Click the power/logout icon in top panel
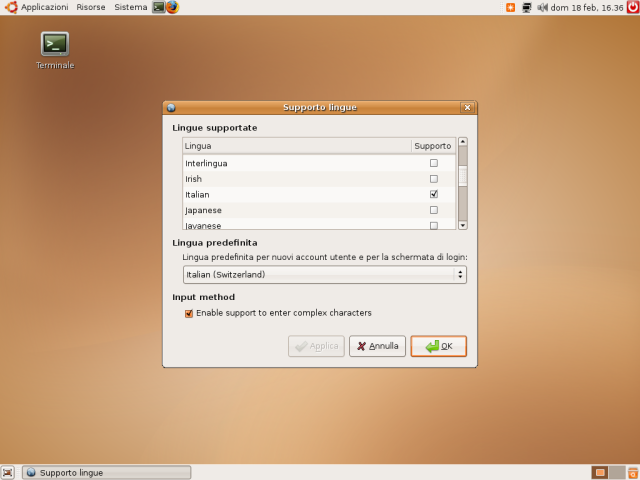The width and height of the screenshot is (640, 480). [x=631, y=7]
